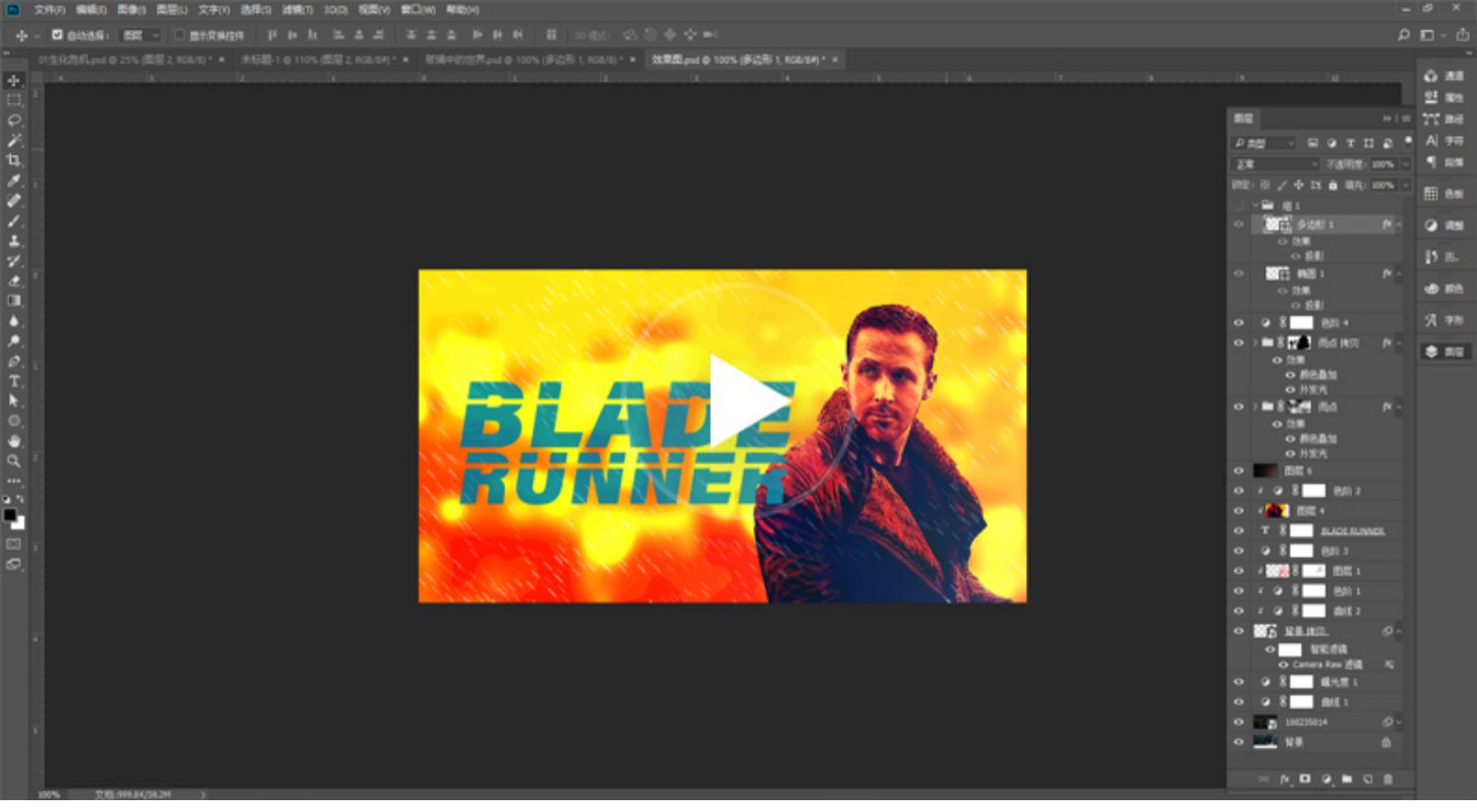Select the Clone Stamp tool
Viewport: 1477px width, 812px height.
pyautogui.click(x=14, y=241)
